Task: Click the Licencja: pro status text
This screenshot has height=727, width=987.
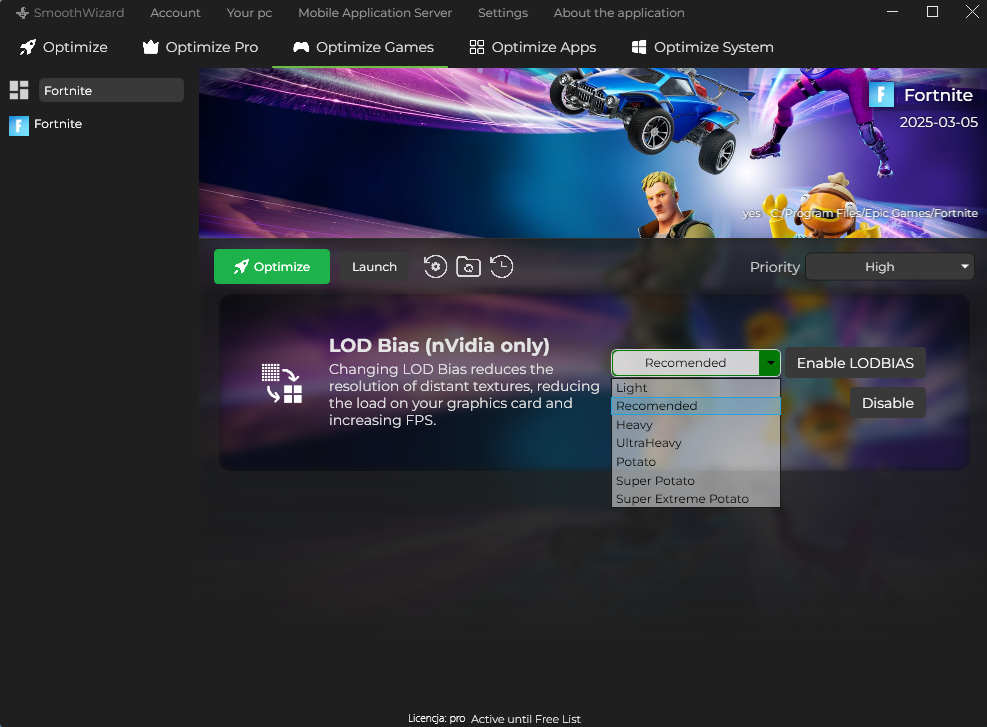Action: pos(436,718)
